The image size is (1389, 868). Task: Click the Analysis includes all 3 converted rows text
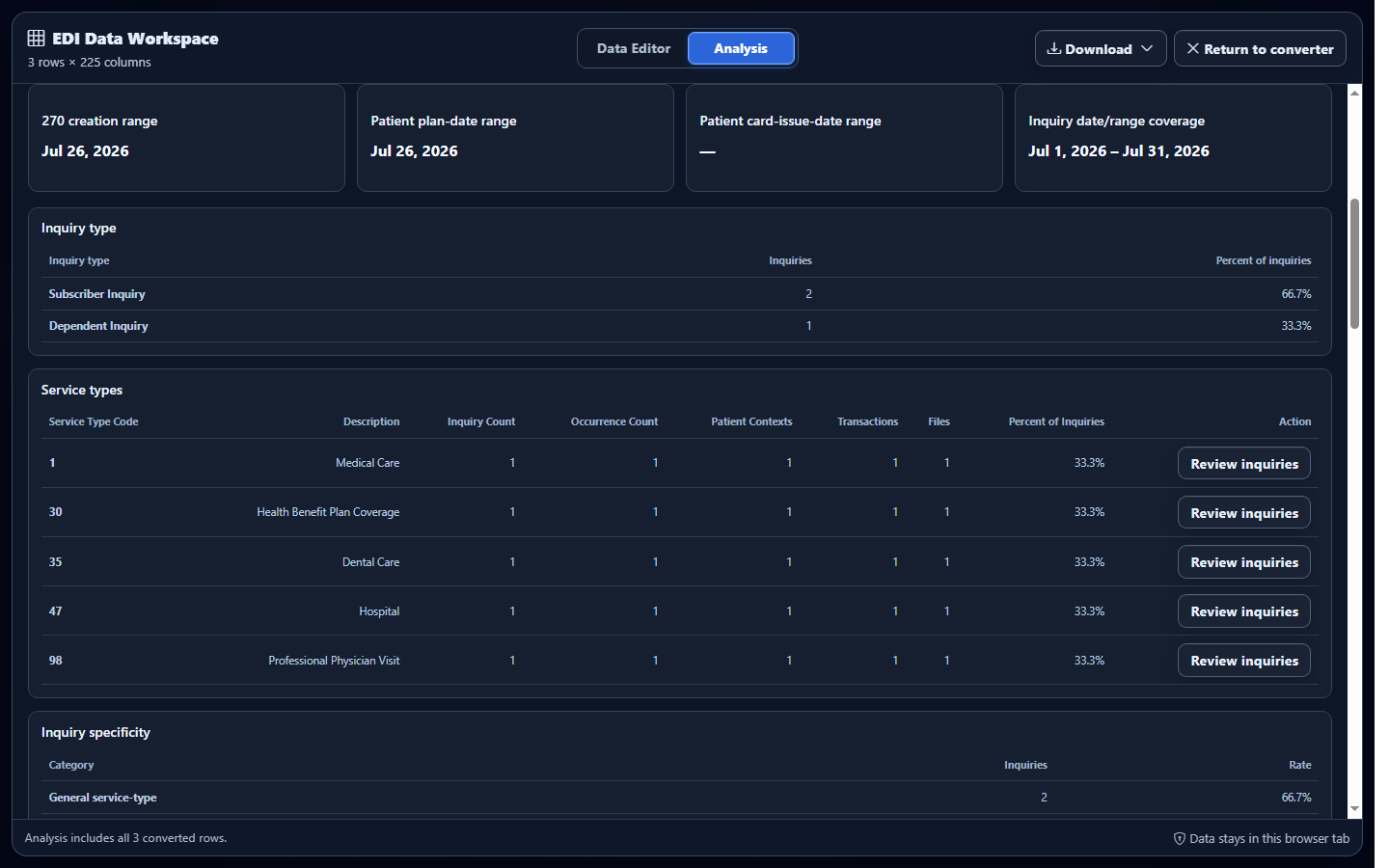125,838
